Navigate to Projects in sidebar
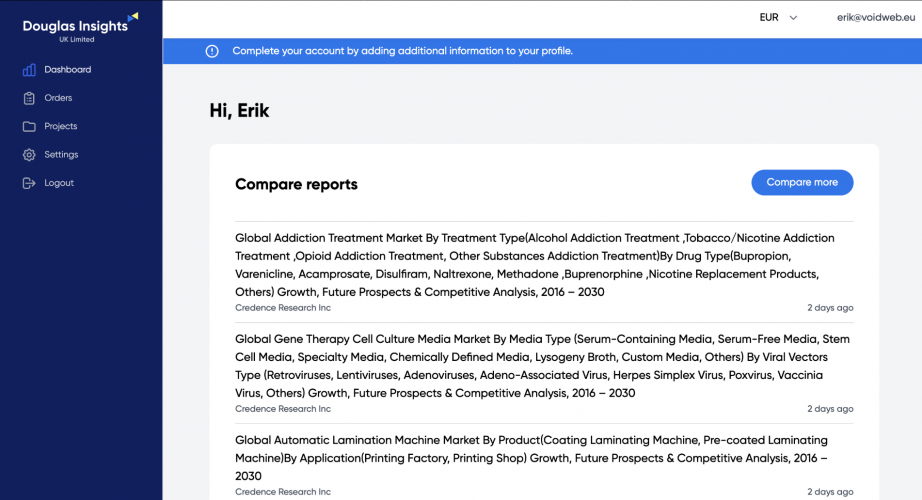Viewport: 922px width, 500px height. pos(60,127)
